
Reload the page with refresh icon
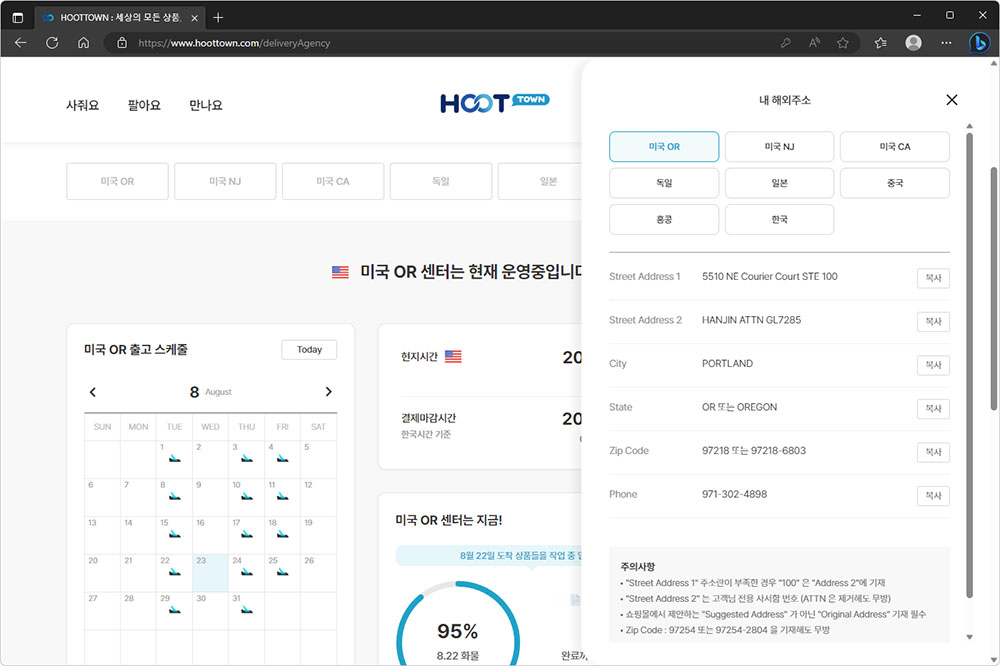coord(52,43)
